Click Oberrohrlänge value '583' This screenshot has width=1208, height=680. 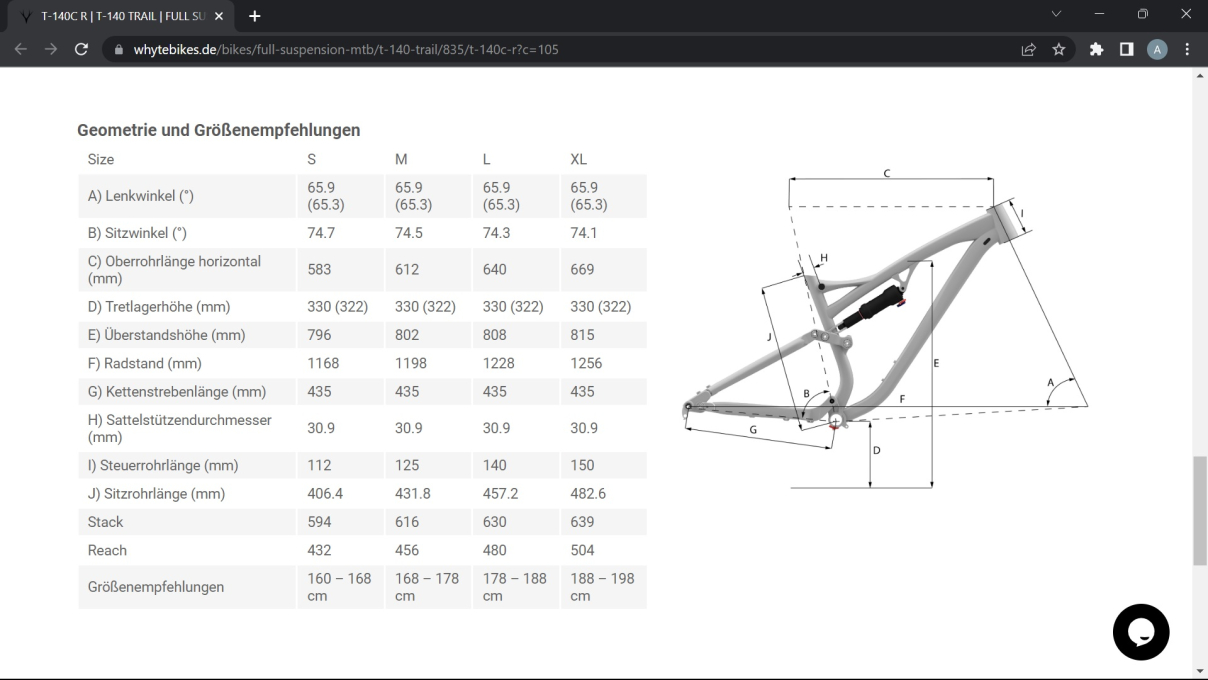[x=319, y=269]
